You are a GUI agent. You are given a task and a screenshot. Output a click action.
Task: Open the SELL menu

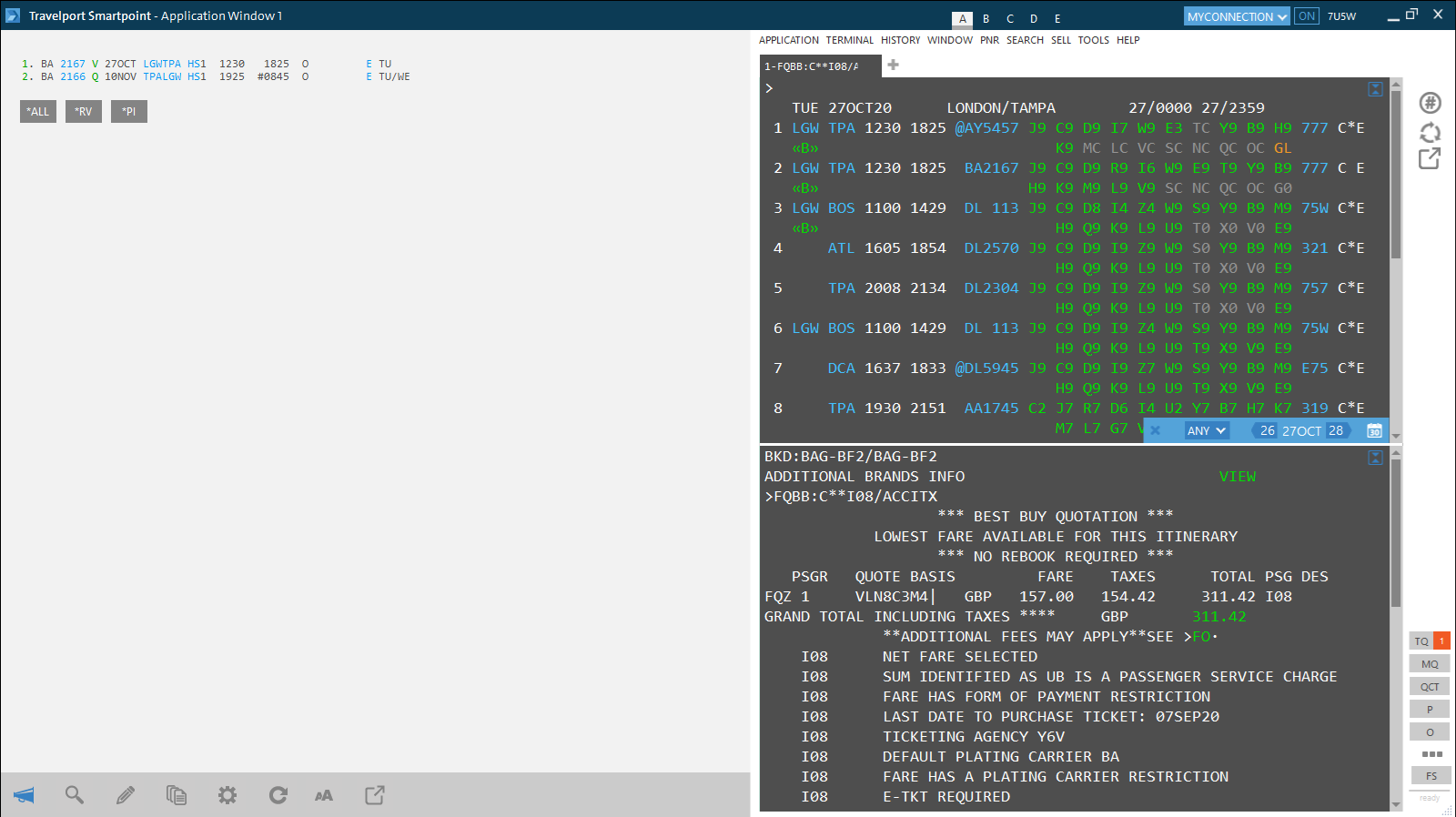(1061, 40)
